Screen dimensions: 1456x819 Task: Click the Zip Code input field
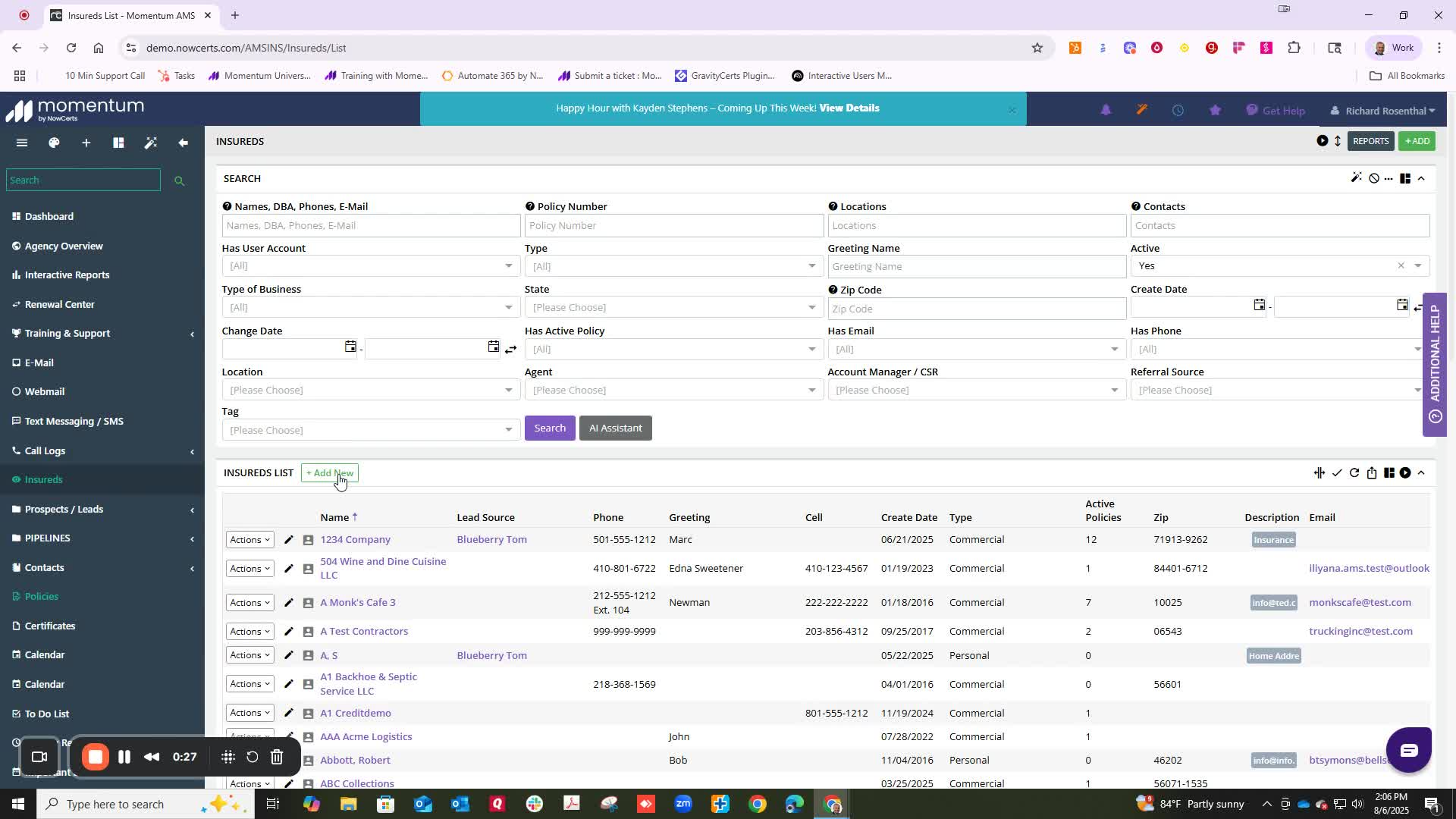coord(976,309)
